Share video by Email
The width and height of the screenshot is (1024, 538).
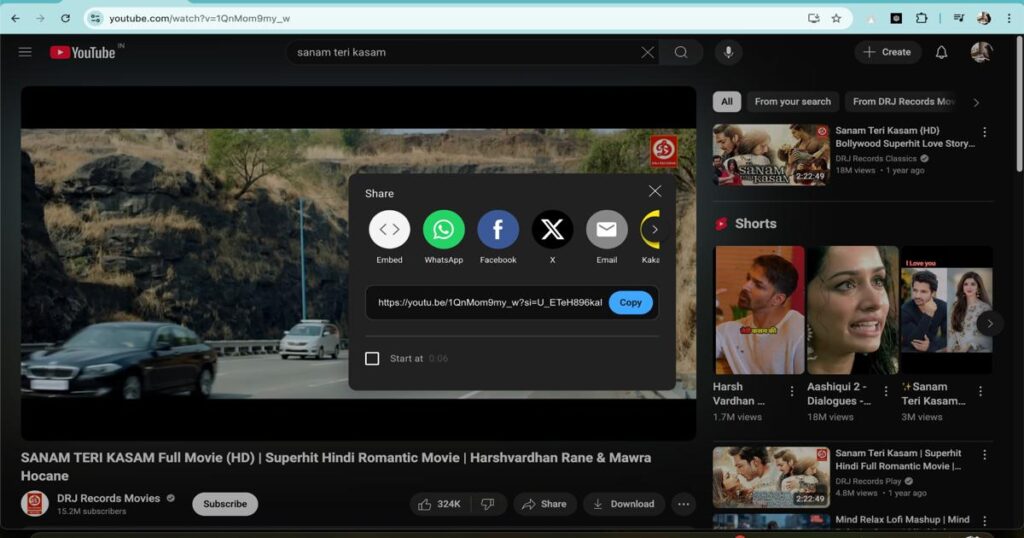pos(607,230)
